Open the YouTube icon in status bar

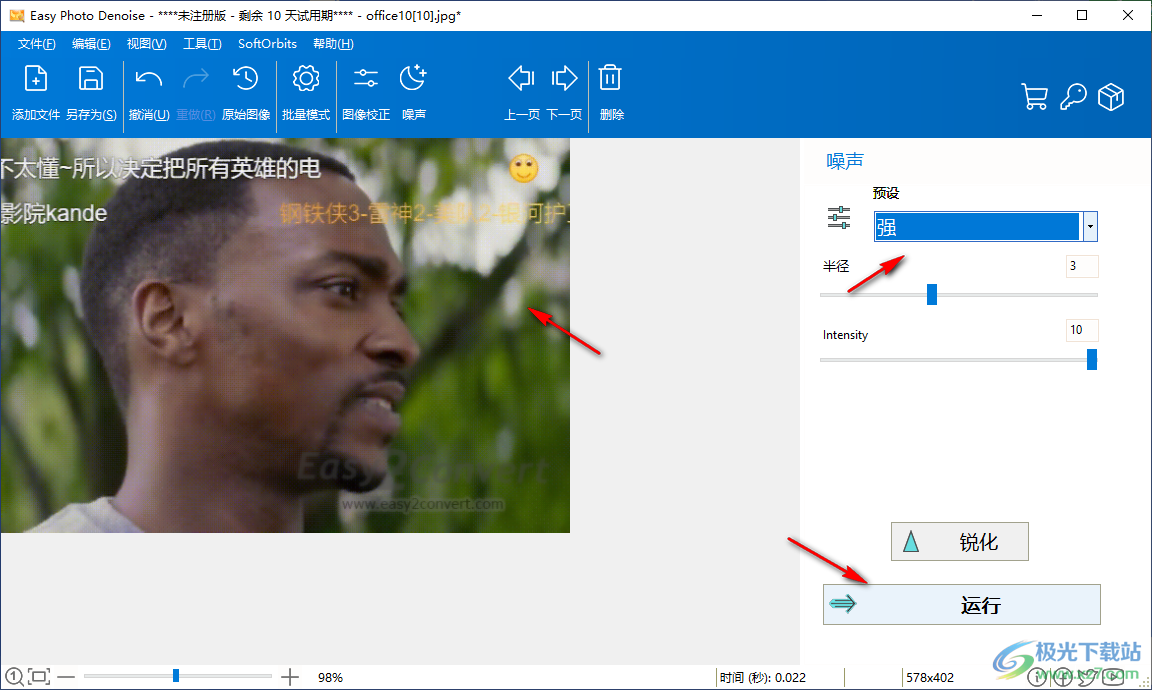[1114, 677]
